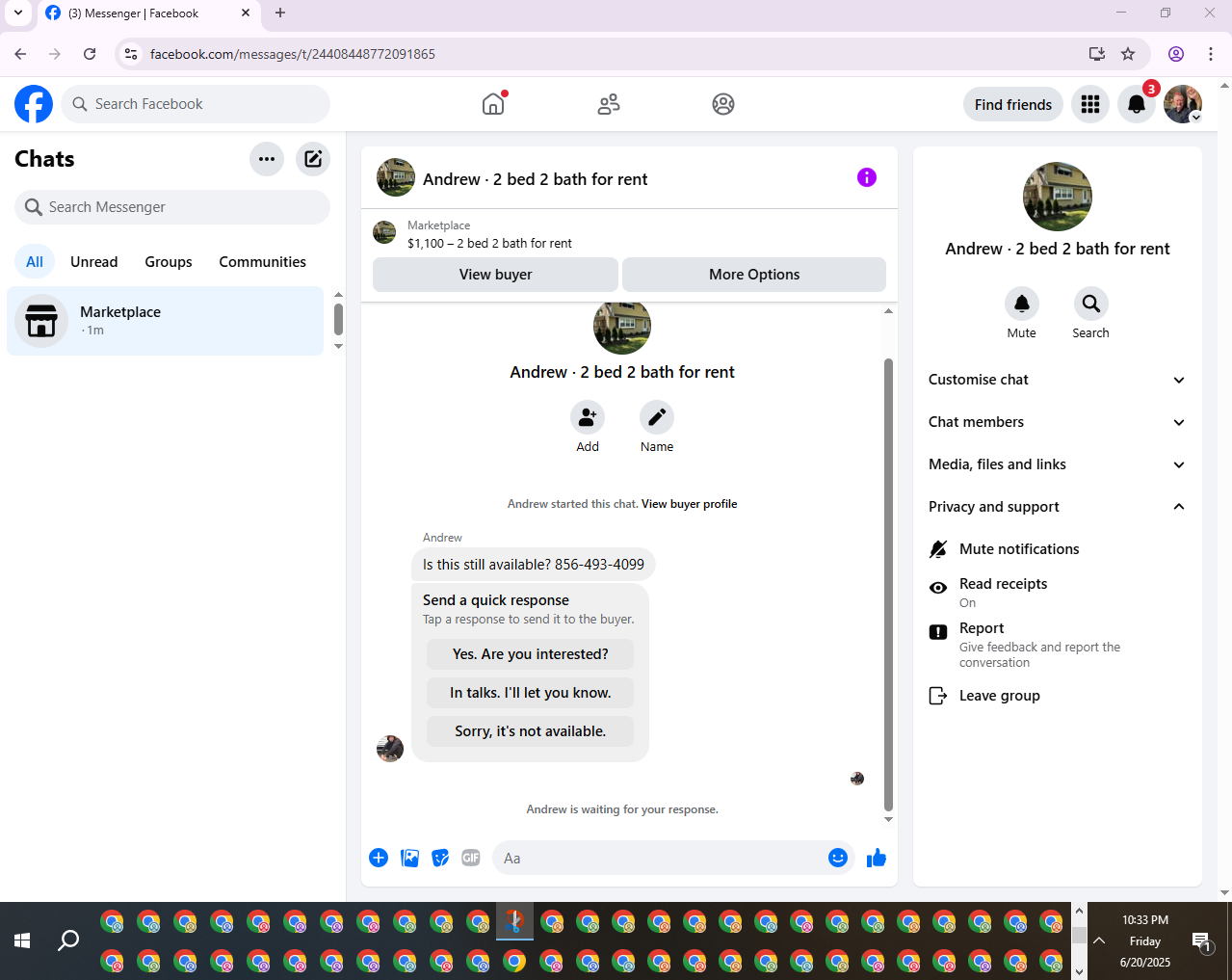
Task: Open the account profile picture menu
Action: 1182,104
